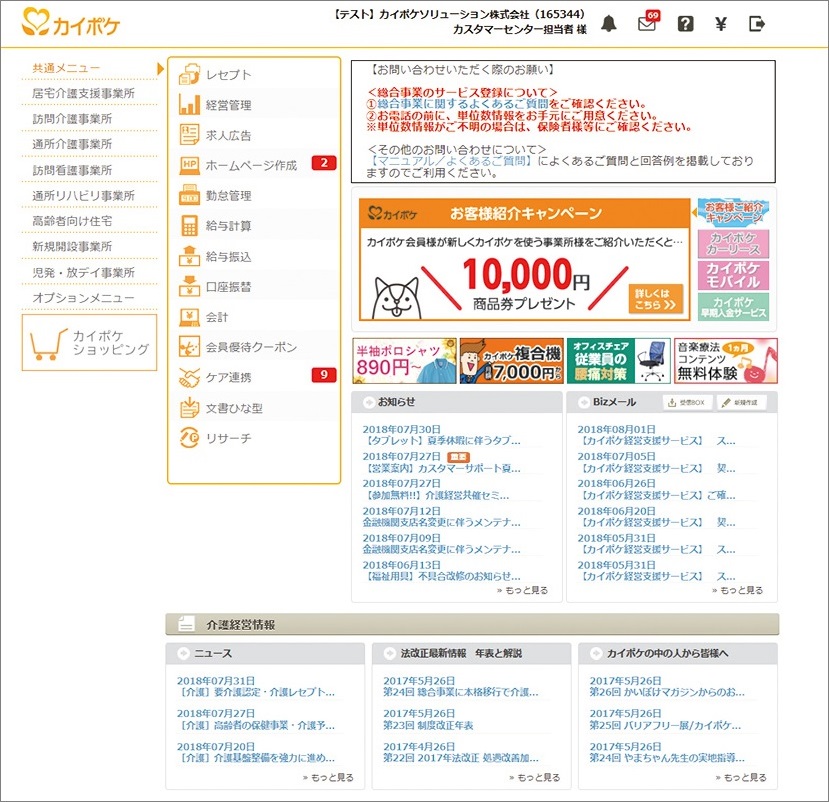Open the マニュアル/よくあるご質問 link
The image size is (829, 802).
coord(451,161)
